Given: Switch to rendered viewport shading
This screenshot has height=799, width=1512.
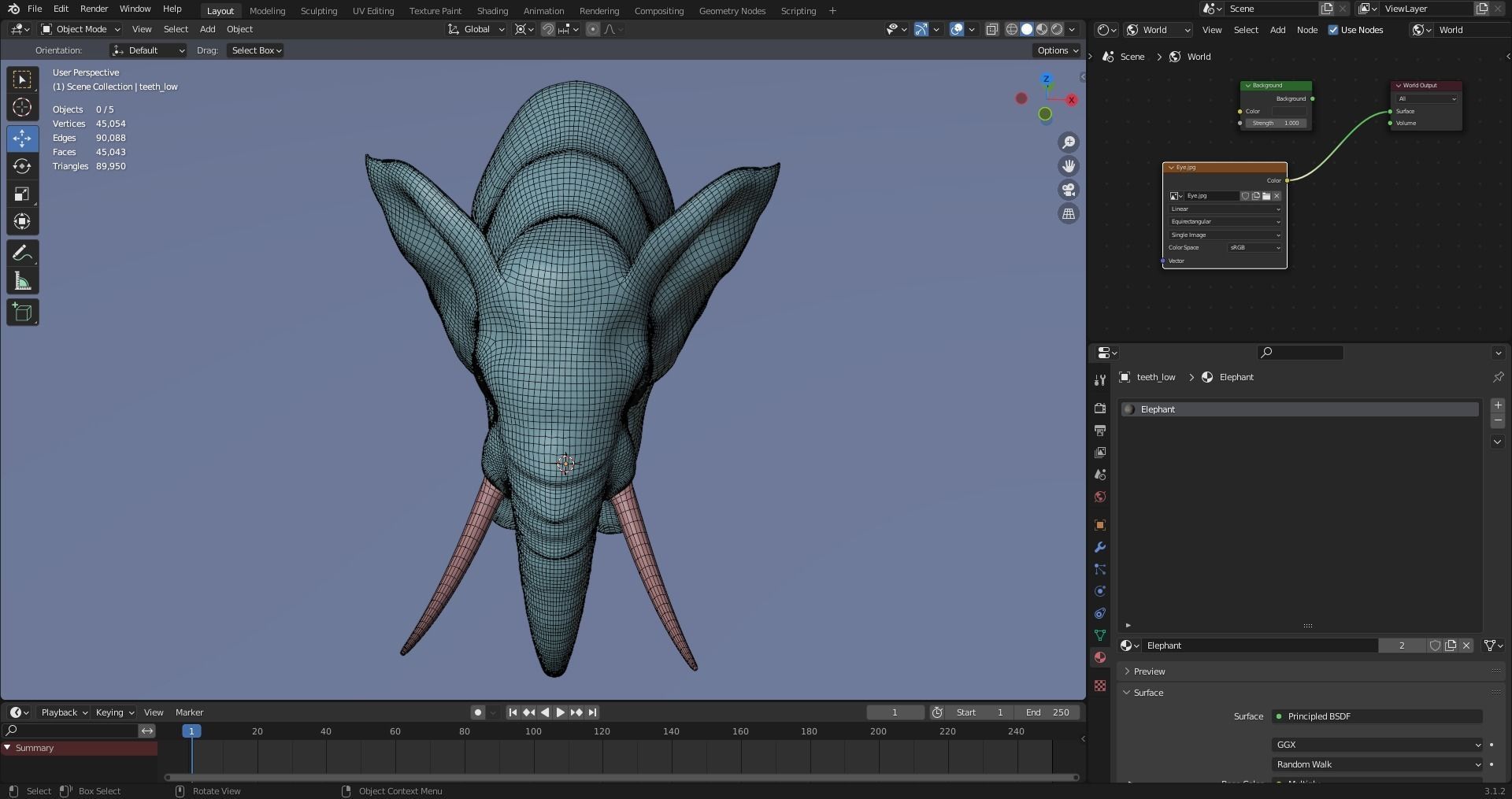Looking at the screenshot, I should [1057, 29].
